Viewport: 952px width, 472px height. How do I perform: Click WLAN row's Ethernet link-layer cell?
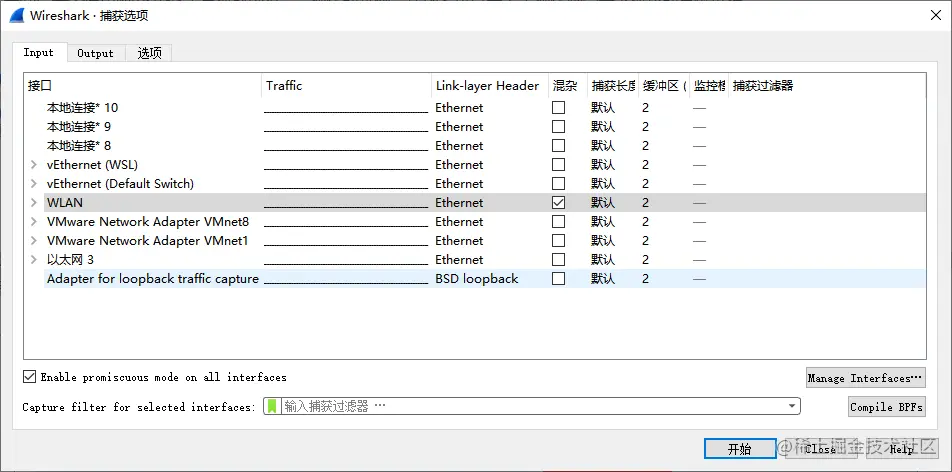pos(459,202)
